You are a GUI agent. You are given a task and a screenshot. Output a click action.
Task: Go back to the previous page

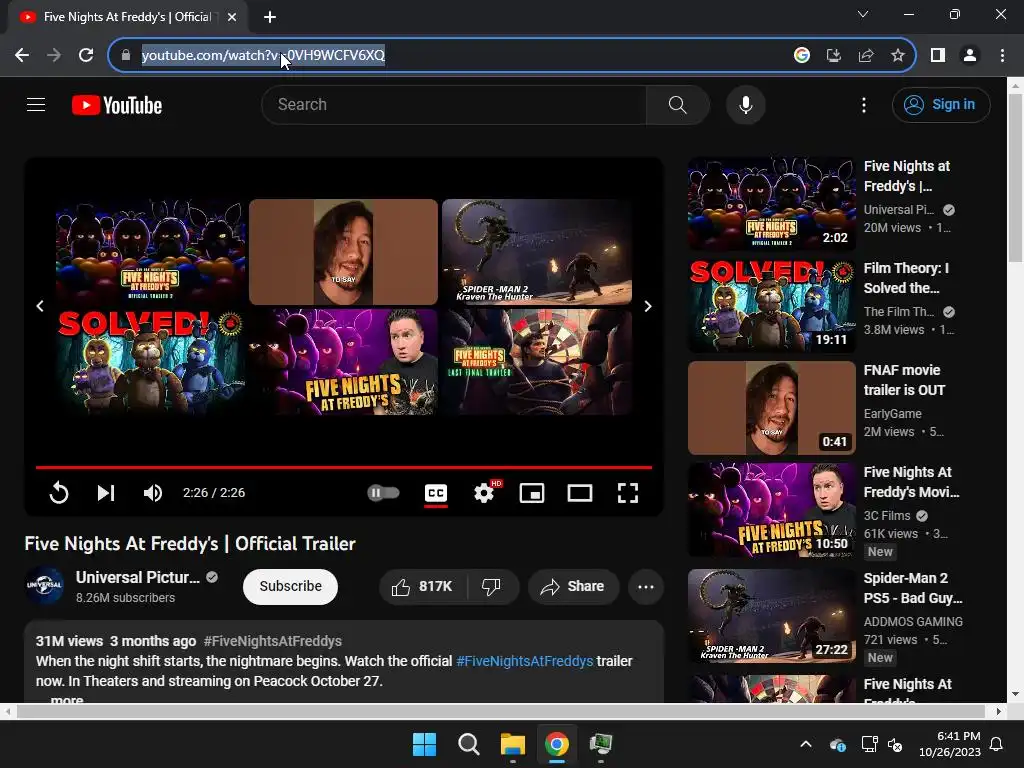[22, 56]
